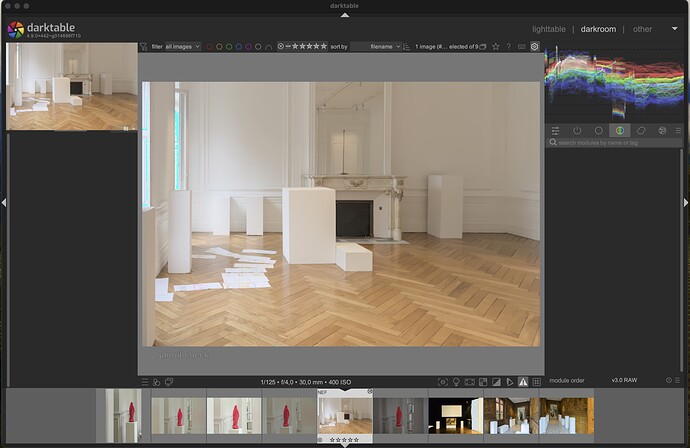Image resolution: width=690 pixels, height=448 pixels.
Task: Click the sort order direction icon
Action: 407,47
